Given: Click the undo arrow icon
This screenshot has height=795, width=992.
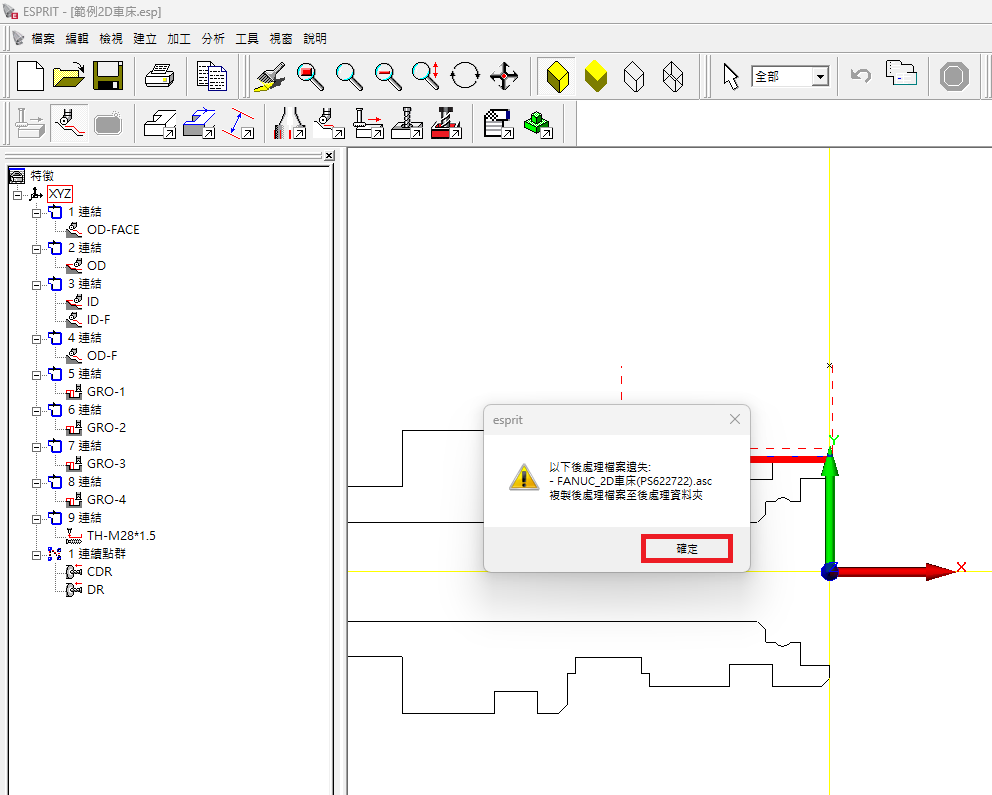Looking at the screenshot, I should coord(860,76).
